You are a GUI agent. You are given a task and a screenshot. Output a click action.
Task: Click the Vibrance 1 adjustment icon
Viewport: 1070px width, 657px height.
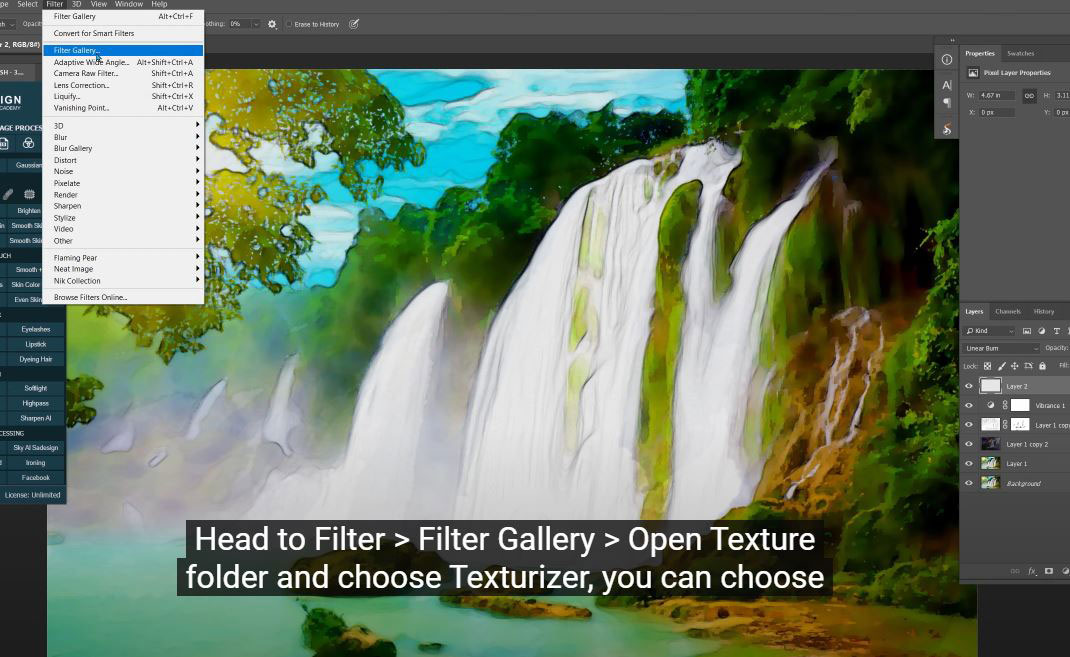coord(991,405)
